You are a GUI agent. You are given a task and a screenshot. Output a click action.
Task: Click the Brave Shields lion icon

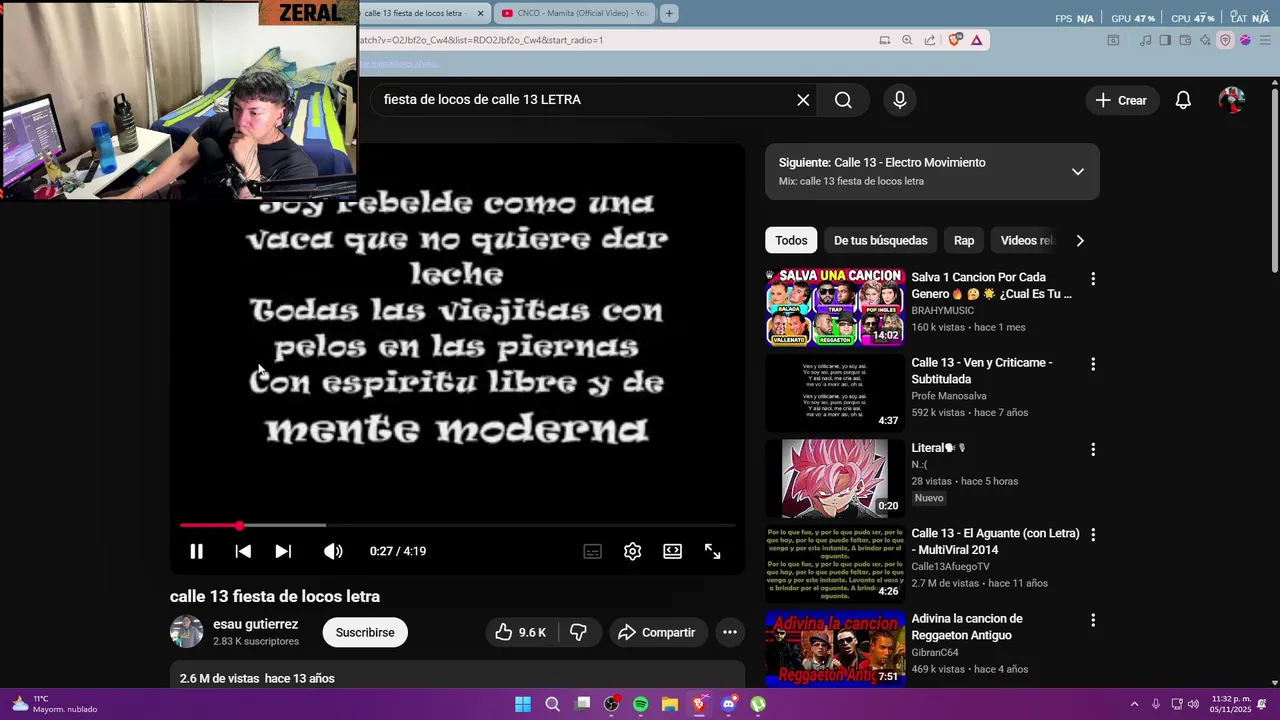pyautogui.click(x=955, y=40)
